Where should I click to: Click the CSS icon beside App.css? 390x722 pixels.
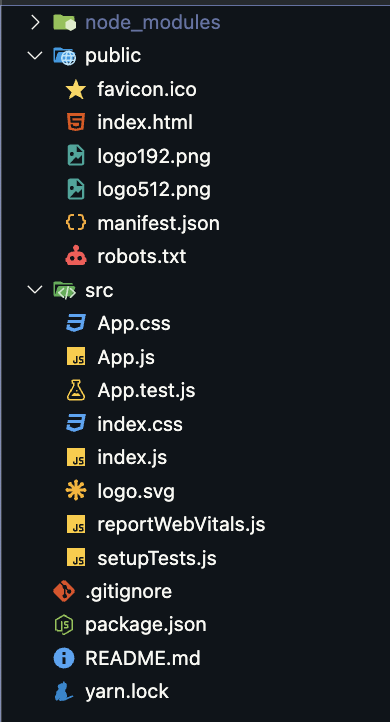pos(76,324)
